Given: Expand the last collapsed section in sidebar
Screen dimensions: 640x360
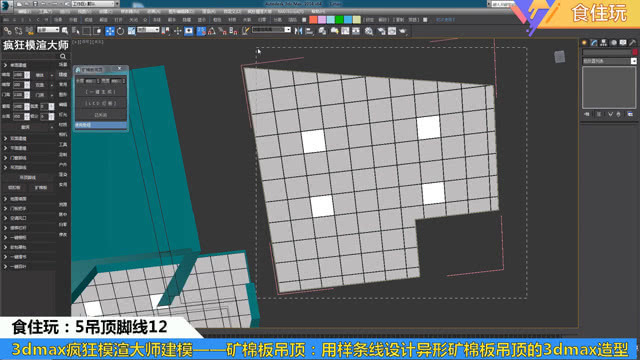Looking at the screenshot, I should (6, 267).
